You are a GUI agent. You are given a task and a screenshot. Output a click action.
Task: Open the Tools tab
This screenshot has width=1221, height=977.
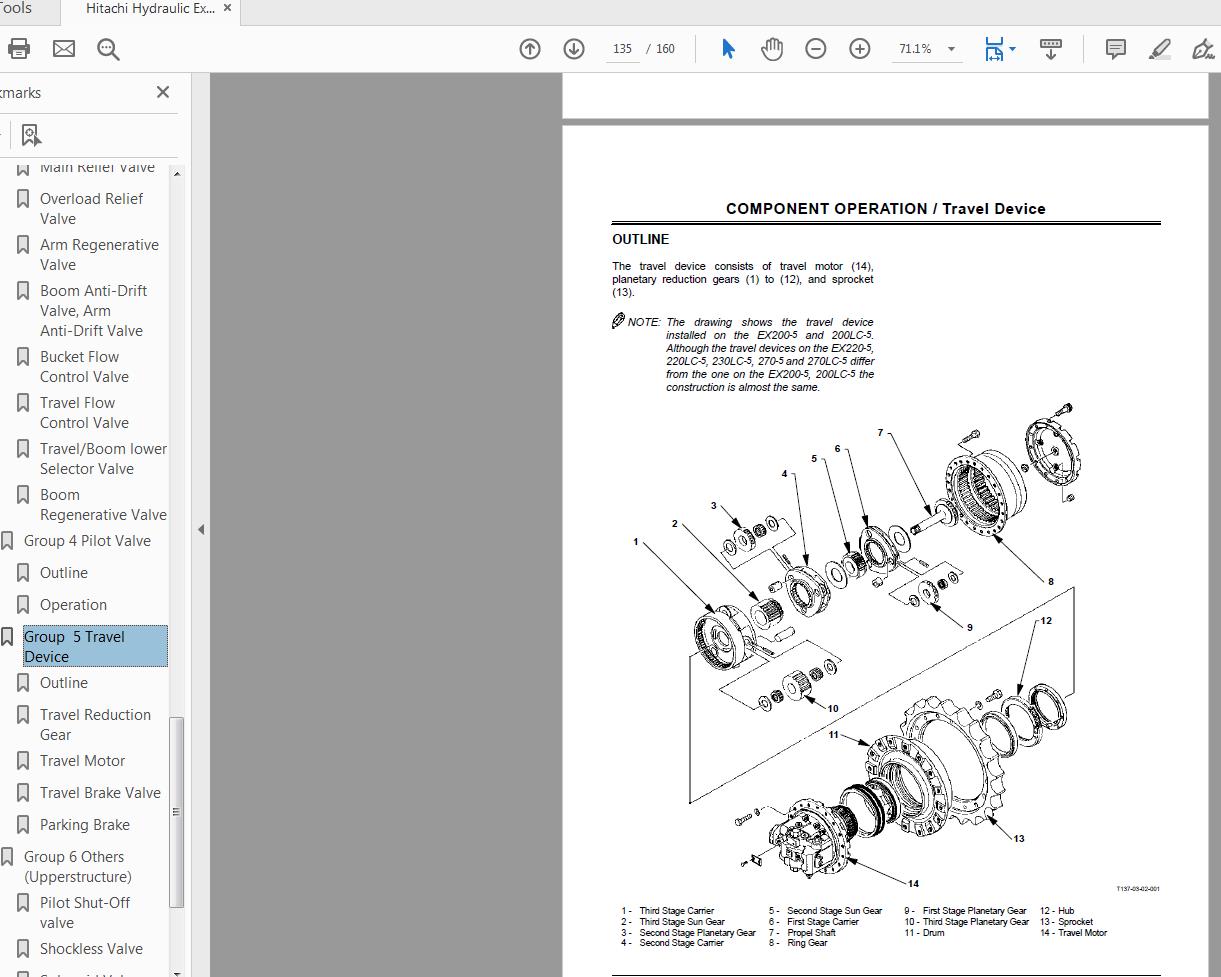point(16,9)
